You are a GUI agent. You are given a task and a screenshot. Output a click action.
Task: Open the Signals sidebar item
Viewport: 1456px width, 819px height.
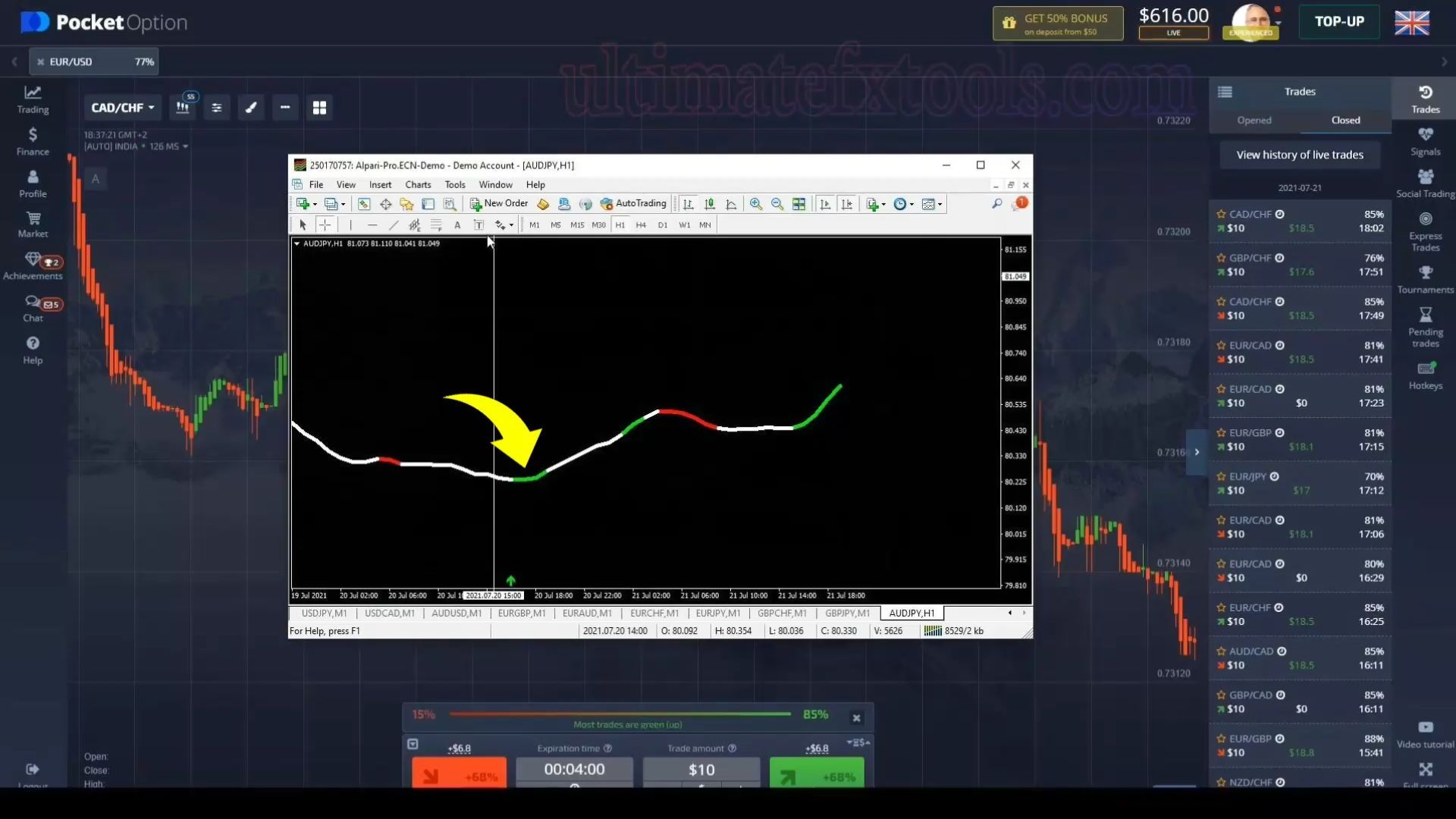1426,142
